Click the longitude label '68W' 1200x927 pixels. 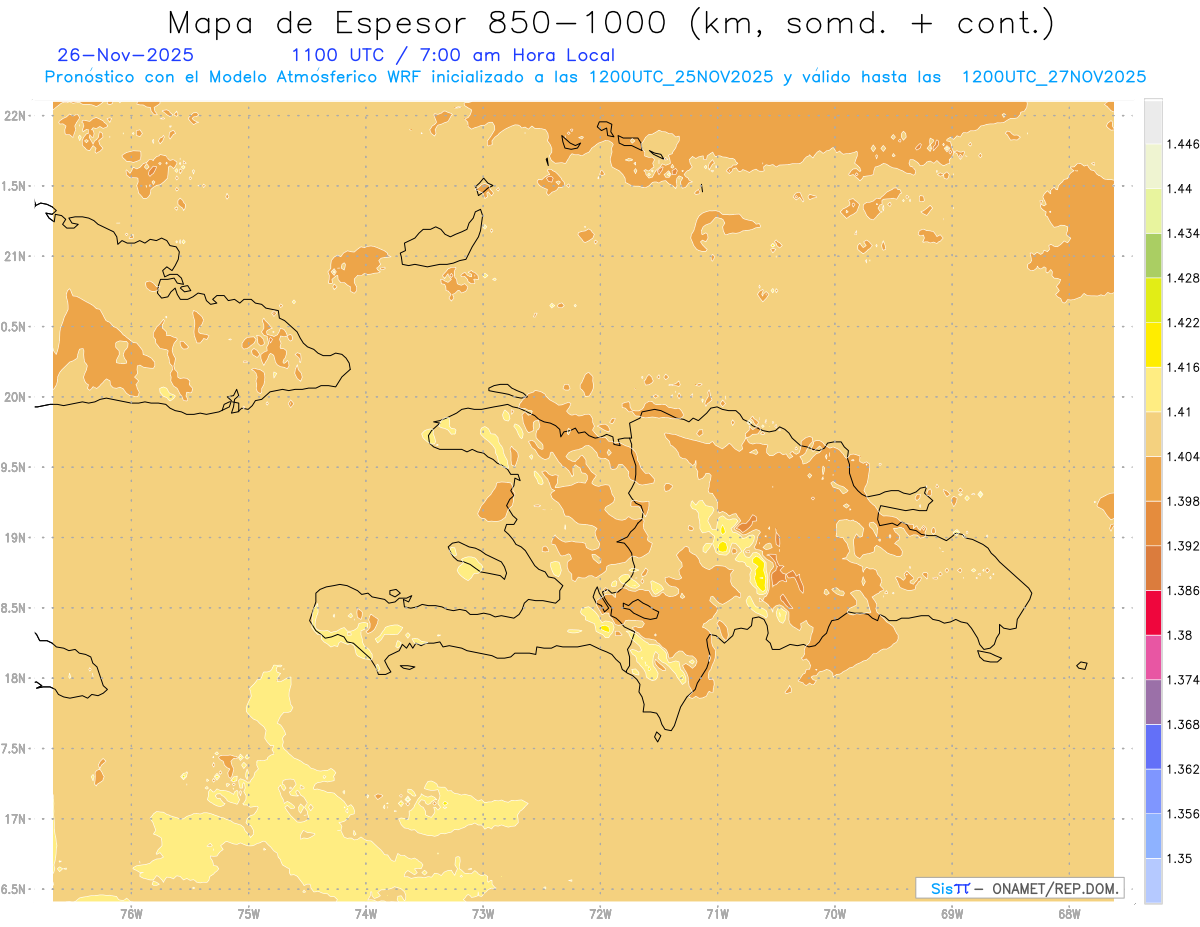[x=1069, y=913]
